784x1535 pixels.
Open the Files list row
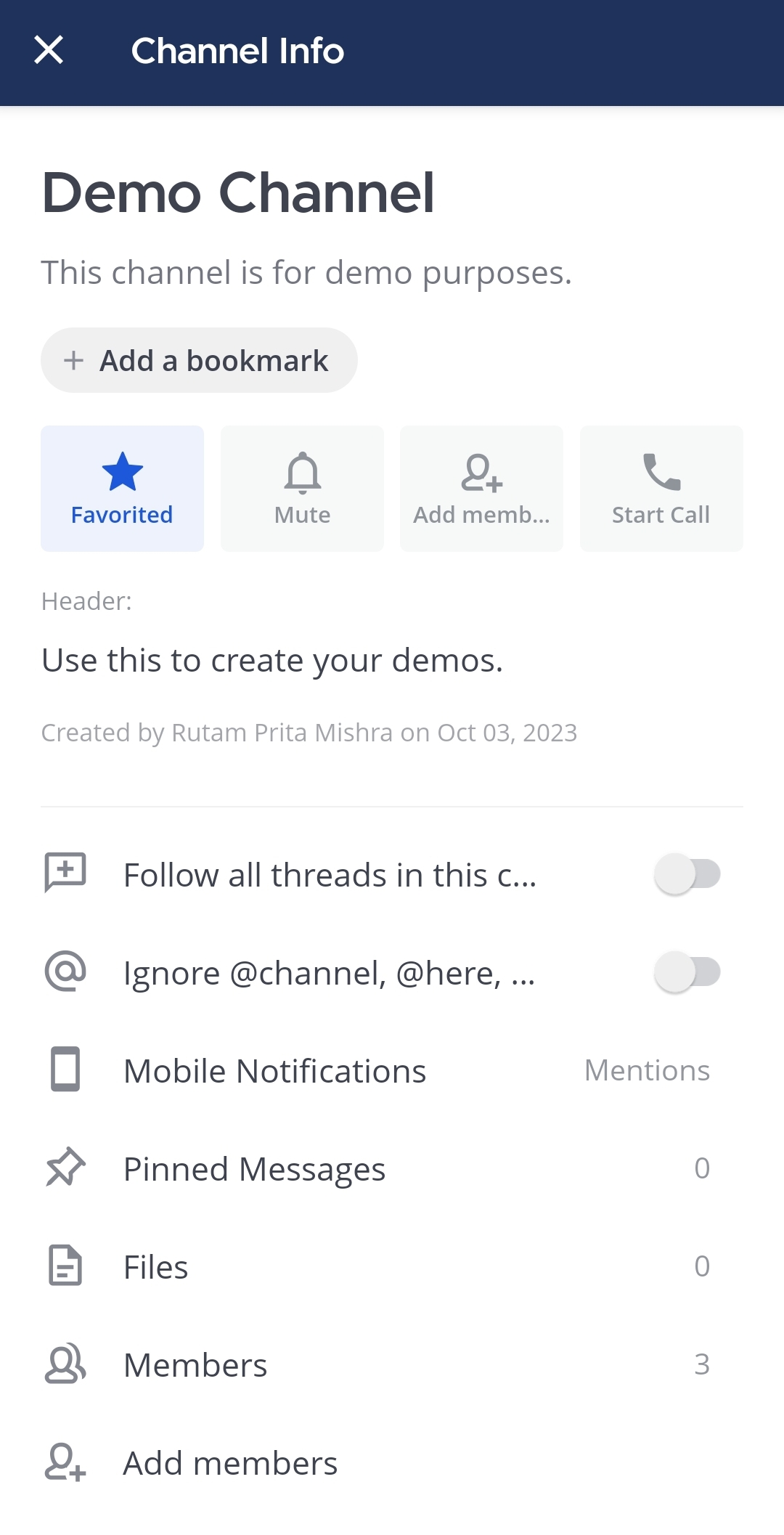(x=156, y=1267)
